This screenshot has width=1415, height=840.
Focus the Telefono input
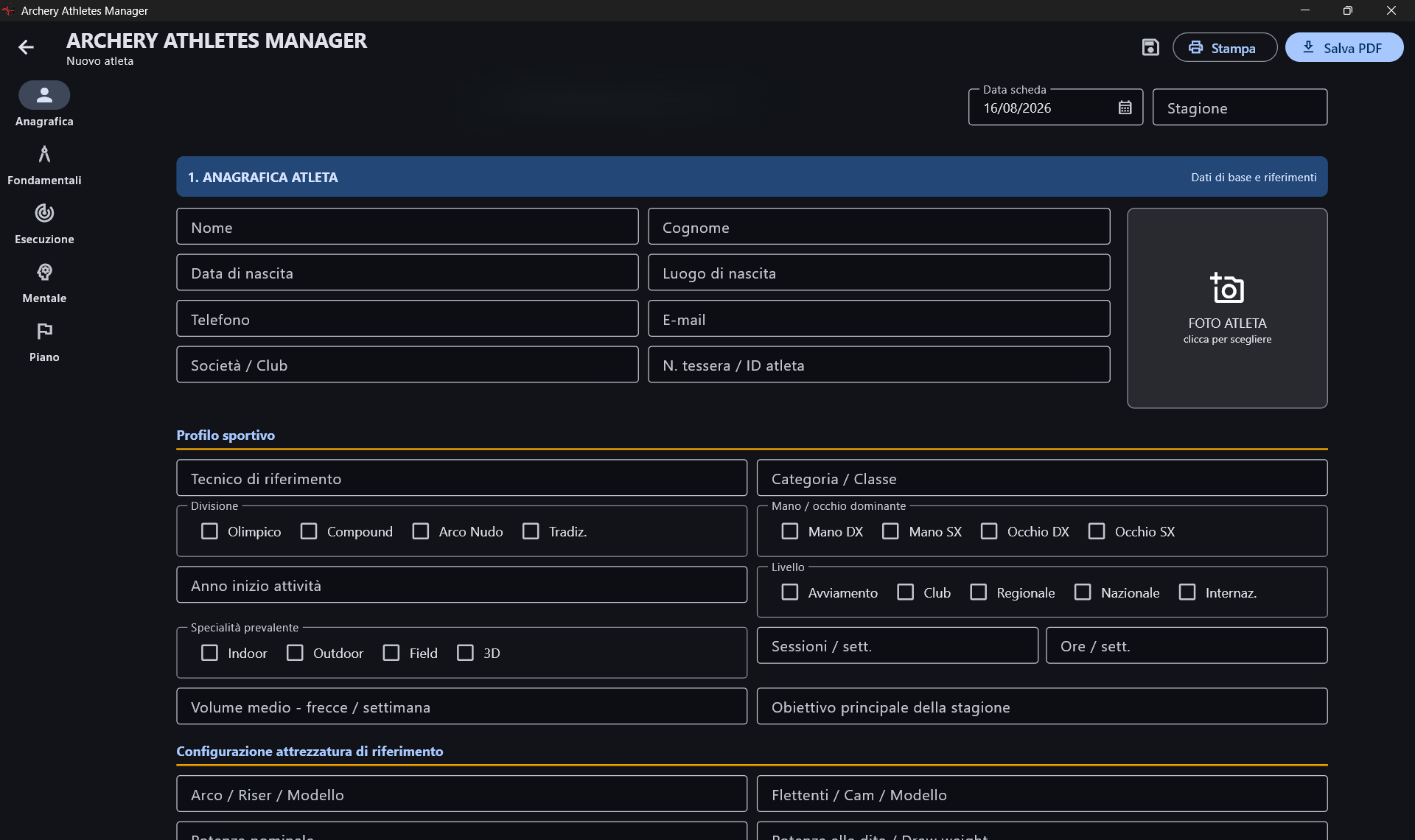point(408,318)
